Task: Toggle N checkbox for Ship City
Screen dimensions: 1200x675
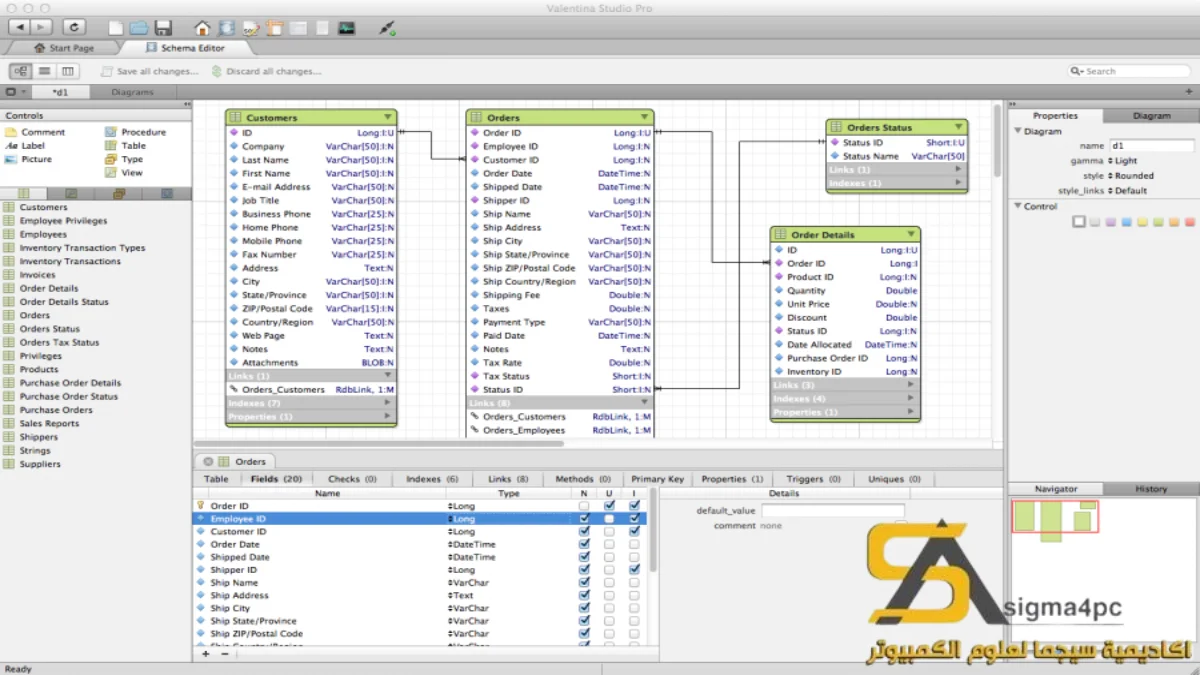Action: pos(584,608)
